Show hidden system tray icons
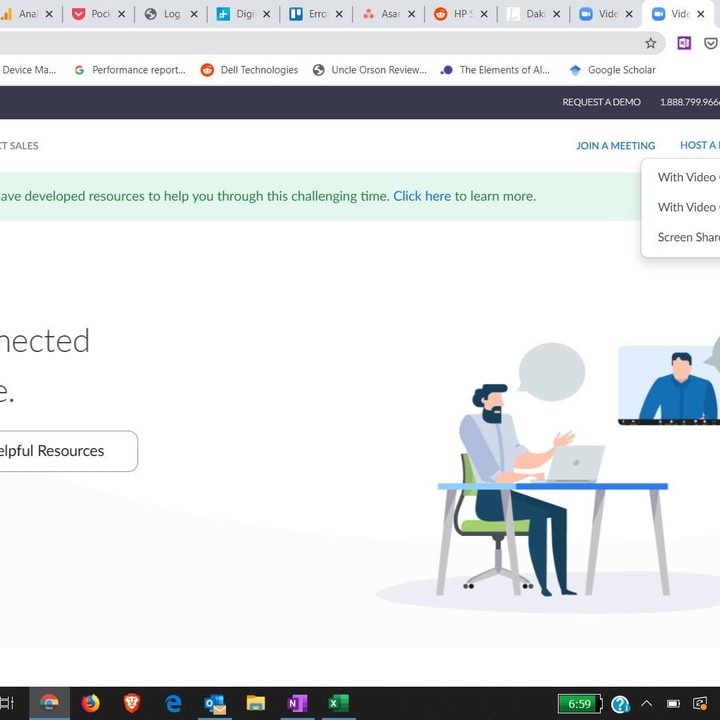This screenshot has width=720, height=720. [x=647, y=703]
